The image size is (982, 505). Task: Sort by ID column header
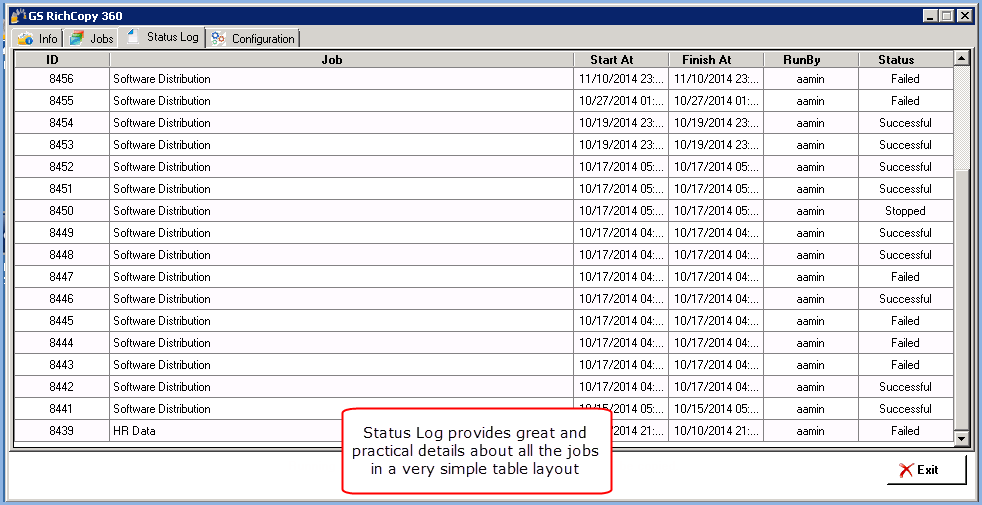click(61, 60)
